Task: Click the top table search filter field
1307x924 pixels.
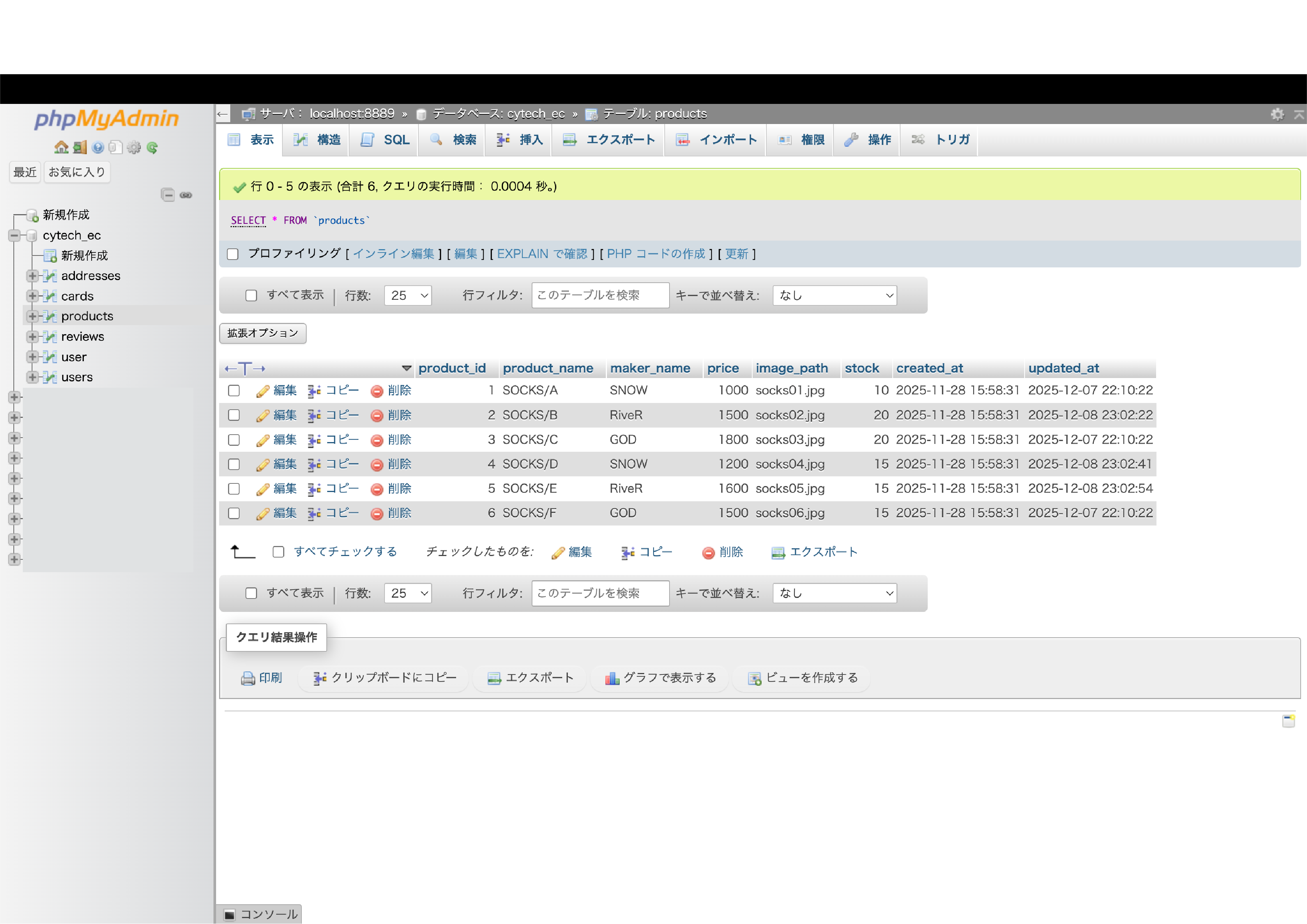Action: pyautogui.click(x=600, y=295)
